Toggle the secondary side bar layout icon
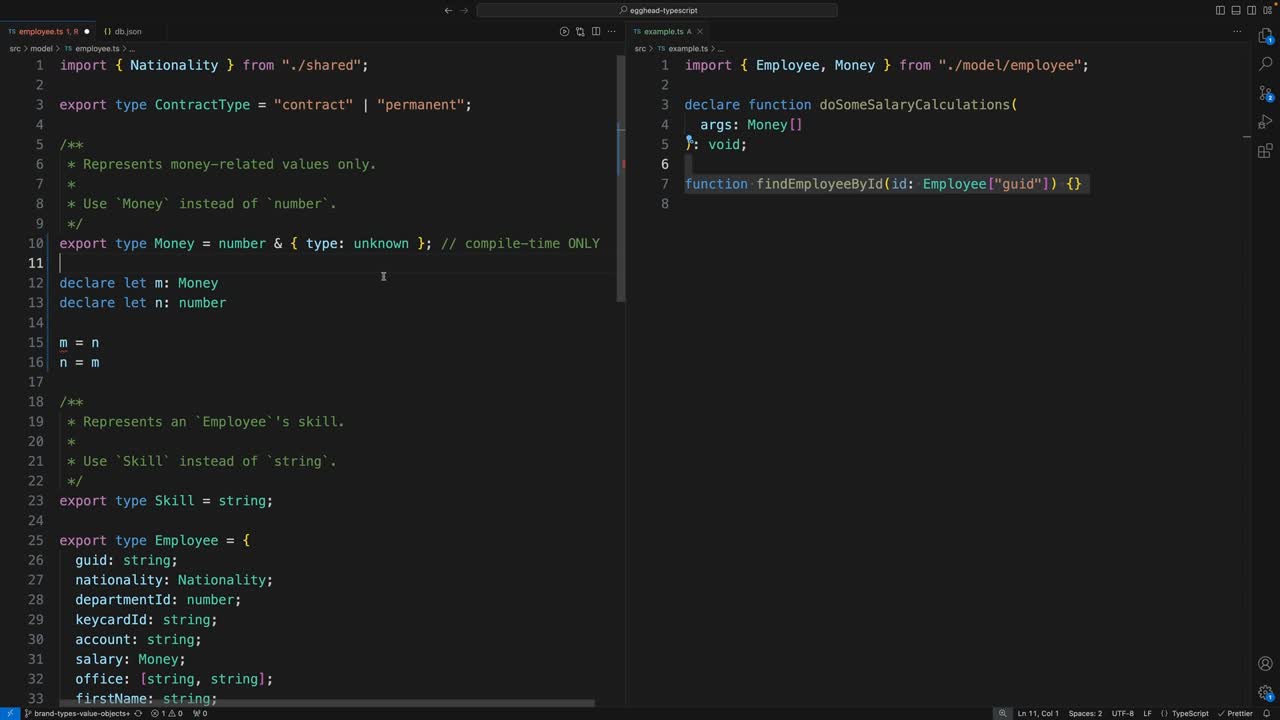The height and width of the screenshot is (720, 1280). click(x=1251, y=10)
